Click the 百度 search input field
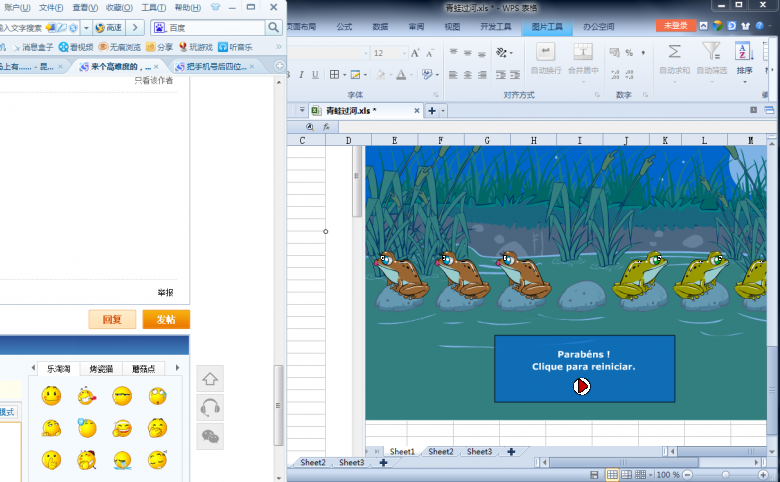The image size is (780, 482). tap(215, 28)
